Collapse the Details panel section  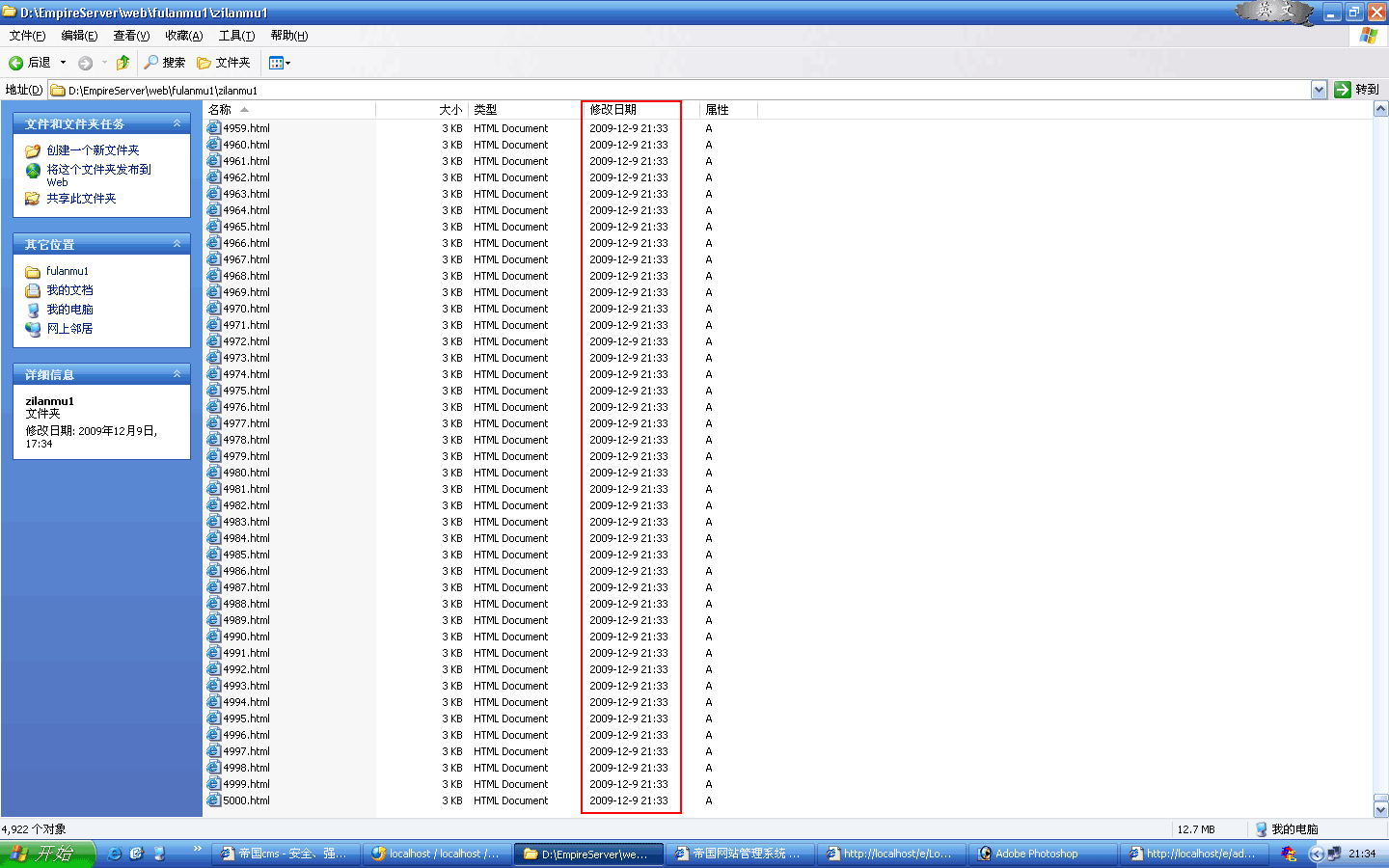coord(177,374)
